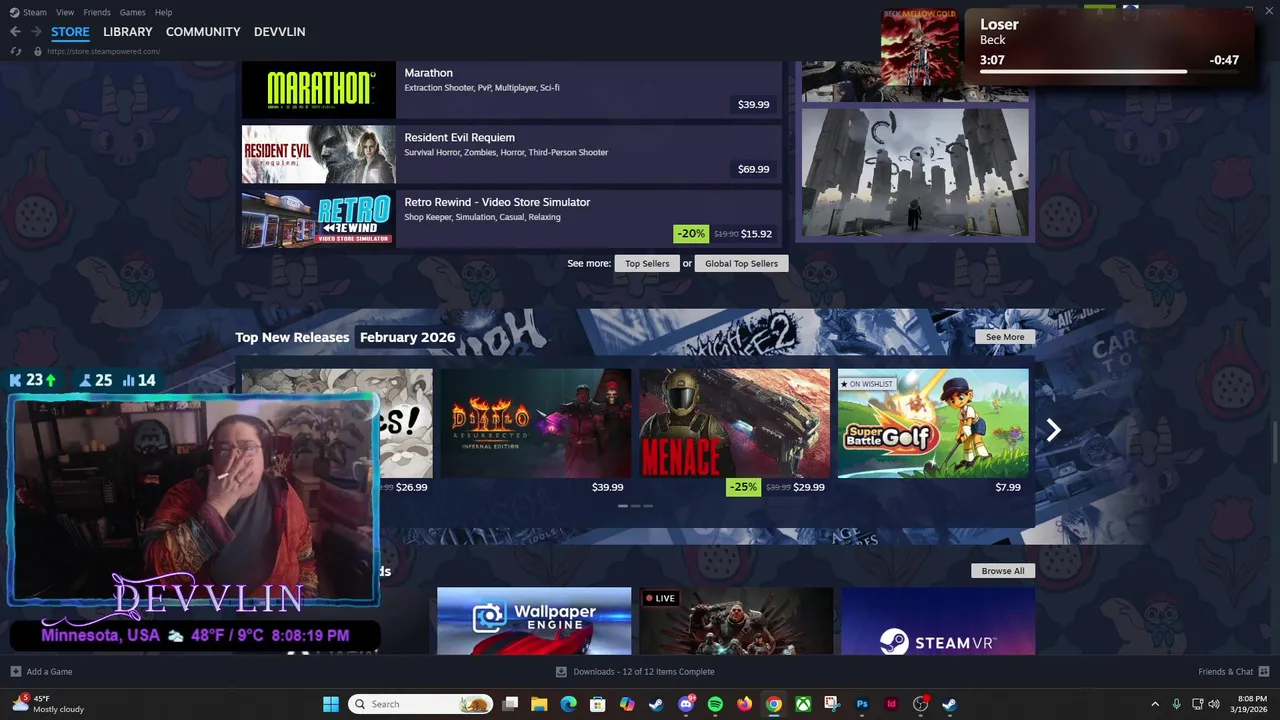Screen dimensions: 1280x720
Task: Open Copilot from the taskbar
Action: point(627,704)
